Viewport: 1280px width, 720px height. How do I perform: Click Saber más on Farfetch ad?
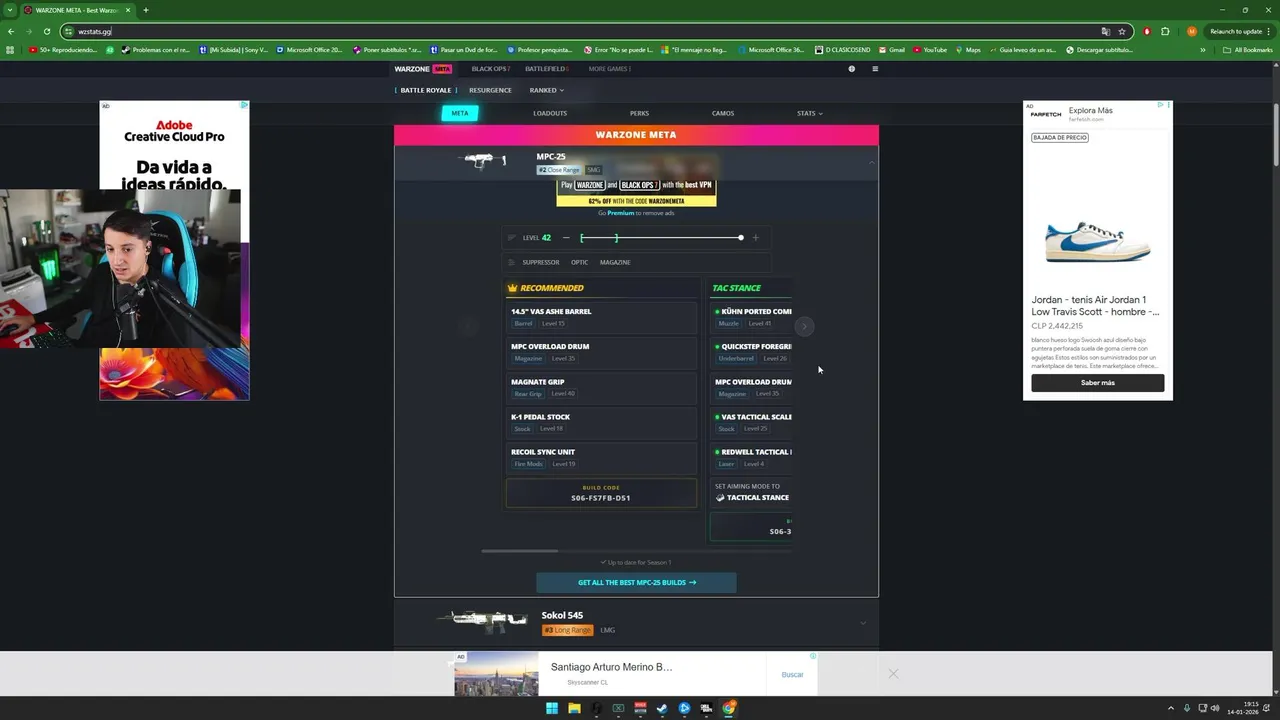pyautogui.click(x=1097, y=383)
